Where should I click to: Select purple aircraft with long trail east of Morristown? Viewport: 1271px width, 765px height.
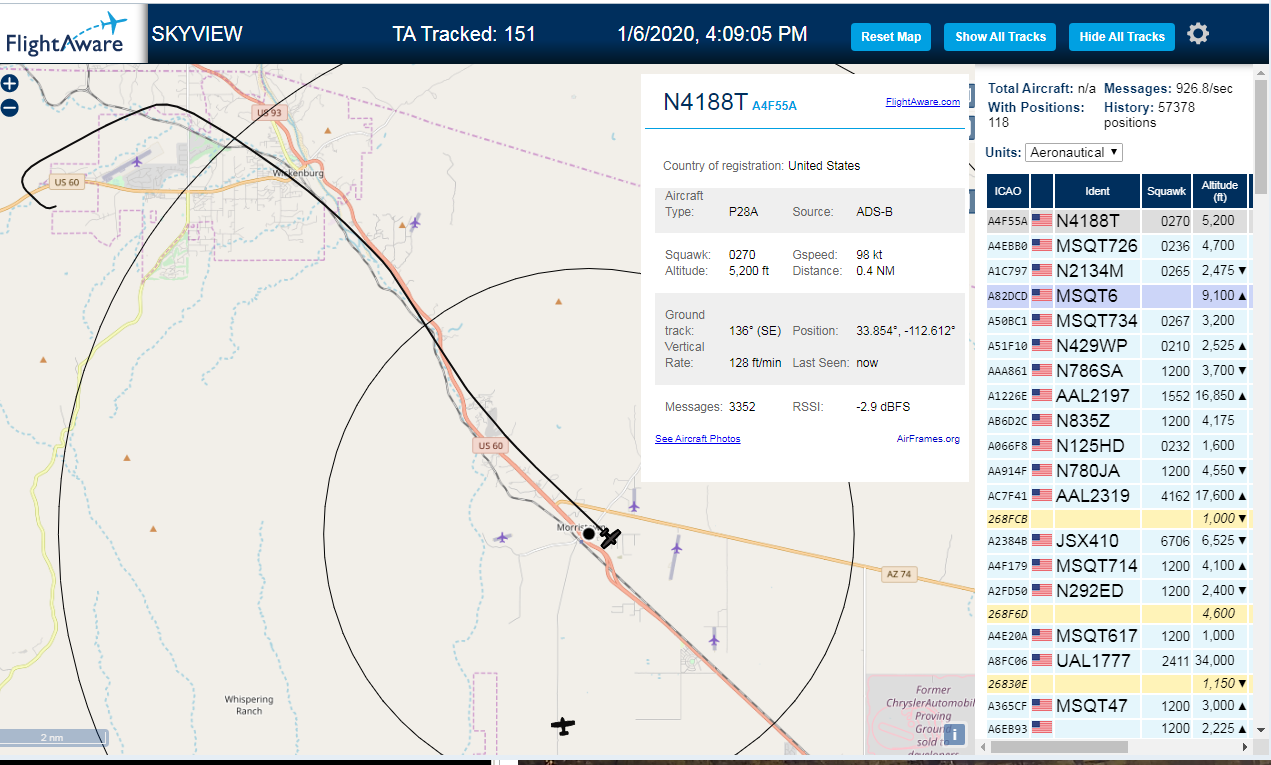point(677,546)
